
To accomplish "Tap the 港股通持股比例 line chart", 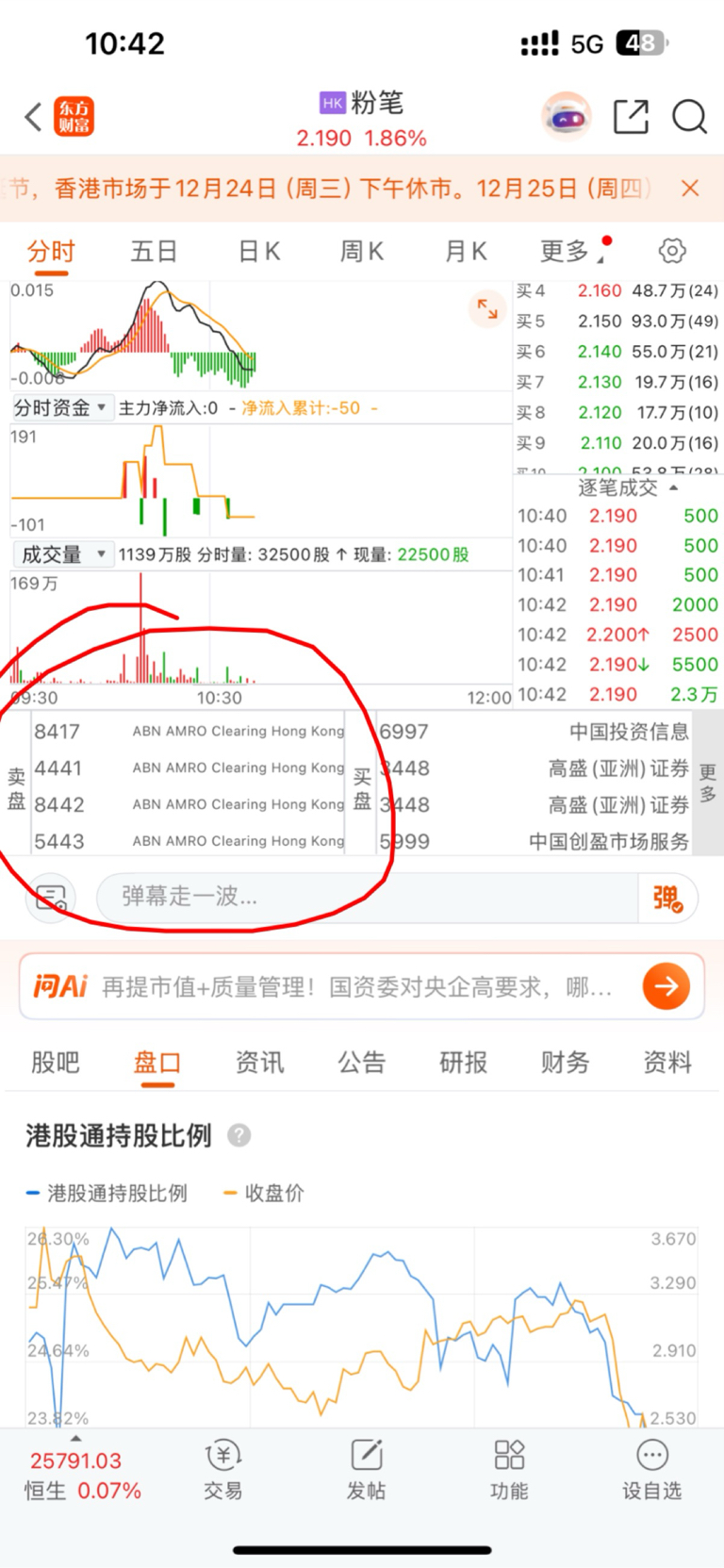I will [362, 1327].
